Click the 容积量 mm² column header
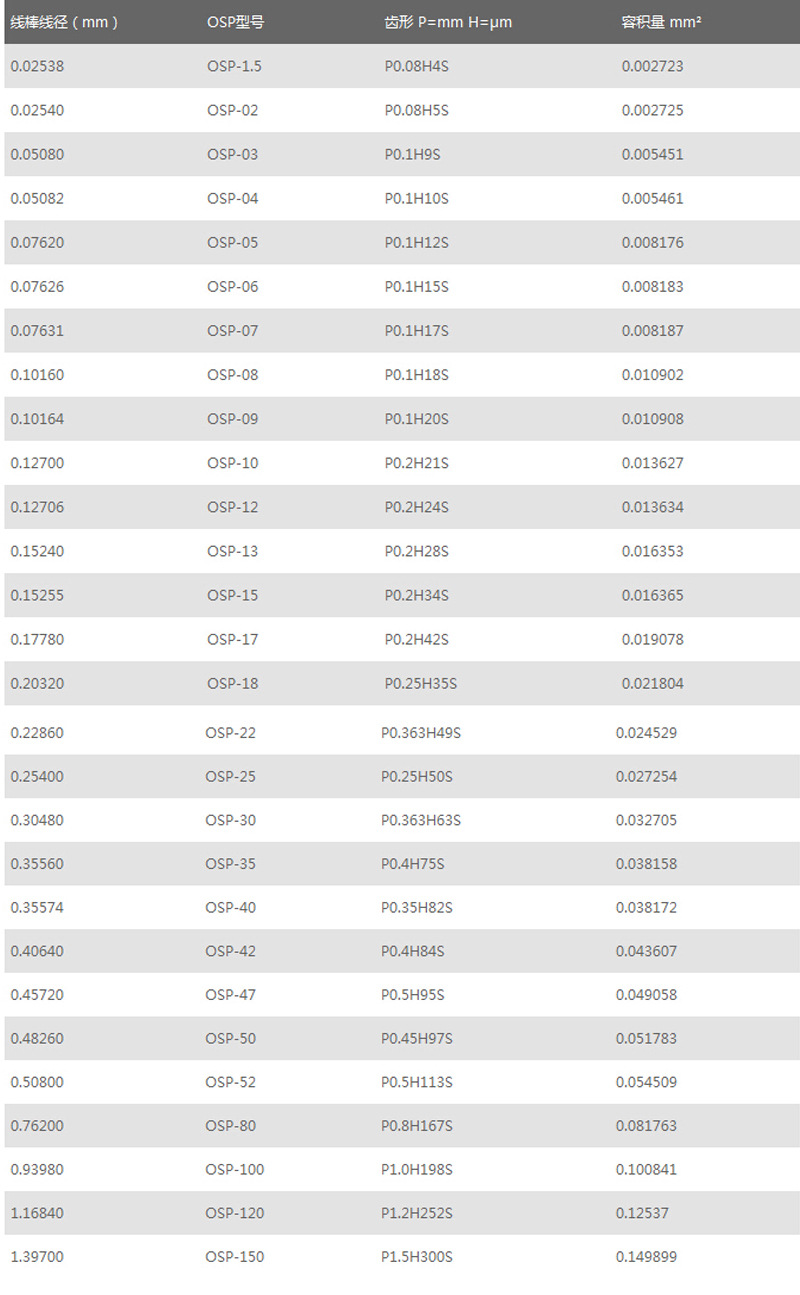Screen dimensions: 800x1295 coord(661,22)
